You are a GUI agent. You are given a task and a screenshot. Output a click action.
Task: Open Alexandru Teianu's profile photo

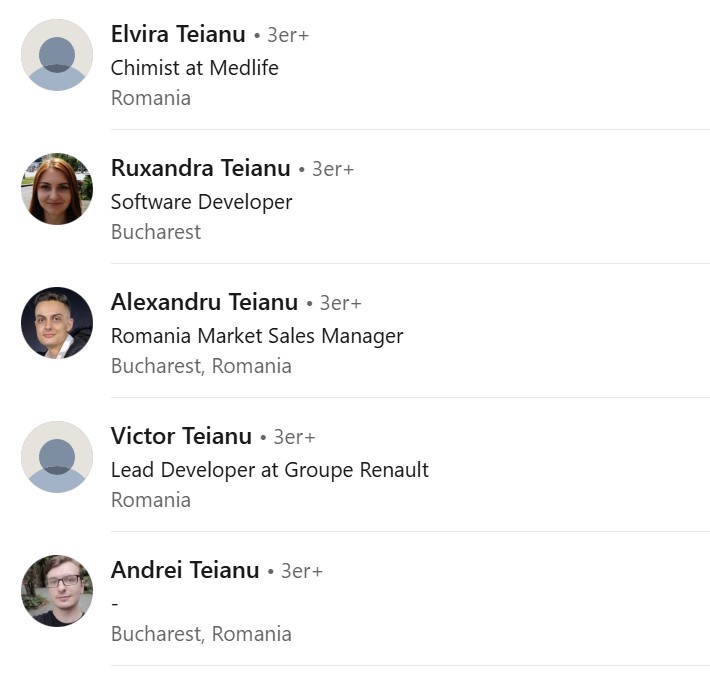point(57,323)
